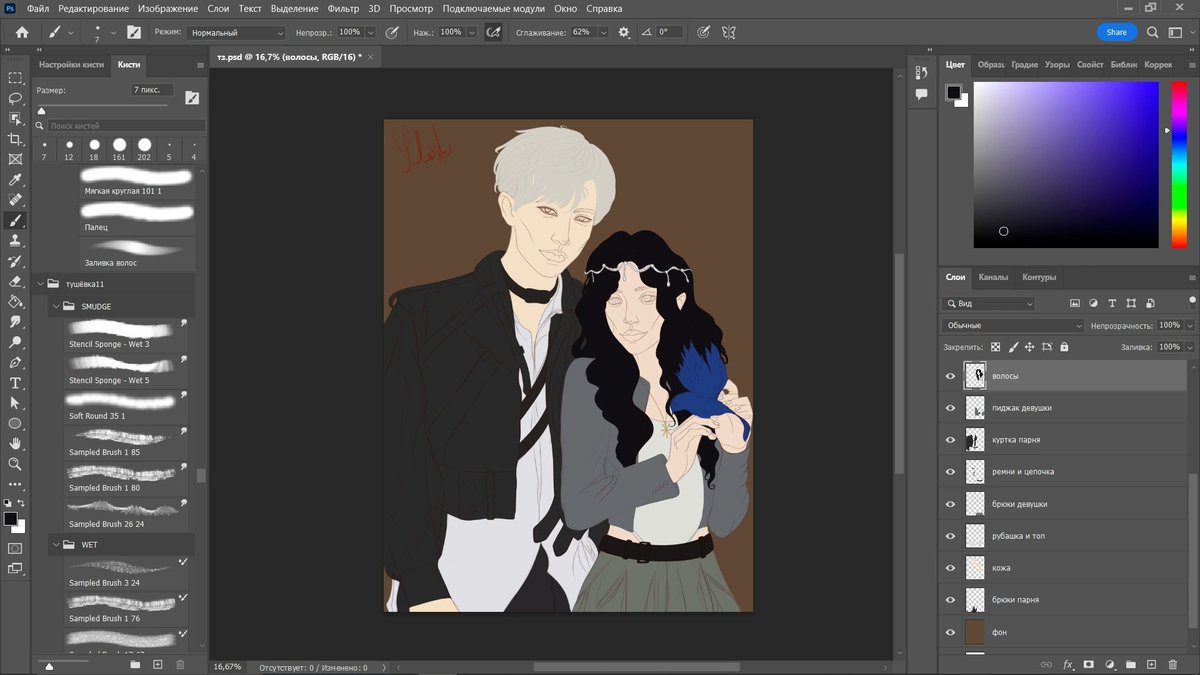
Task: Select the Lasso tool
Action: (15, 98)
